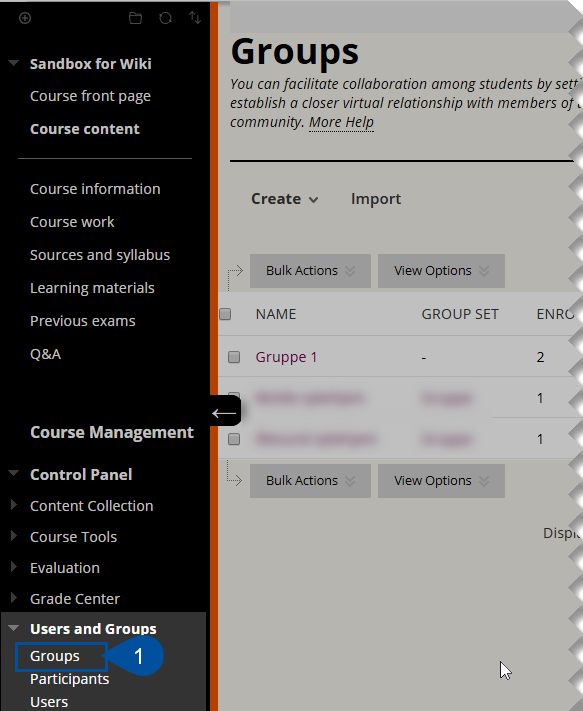Open the Create dropdown menu

coord(285,199)
